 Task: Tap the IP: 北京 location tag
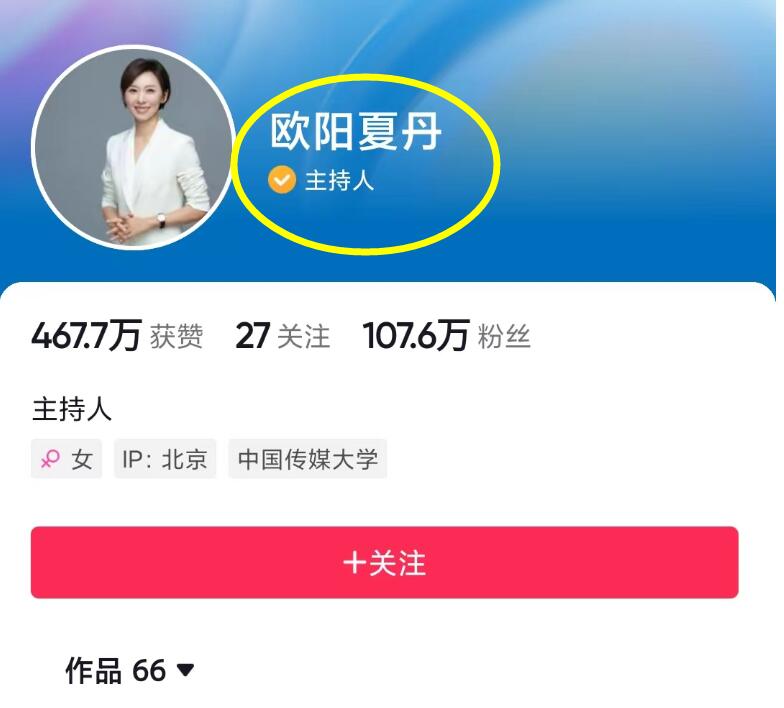point(165,459)
